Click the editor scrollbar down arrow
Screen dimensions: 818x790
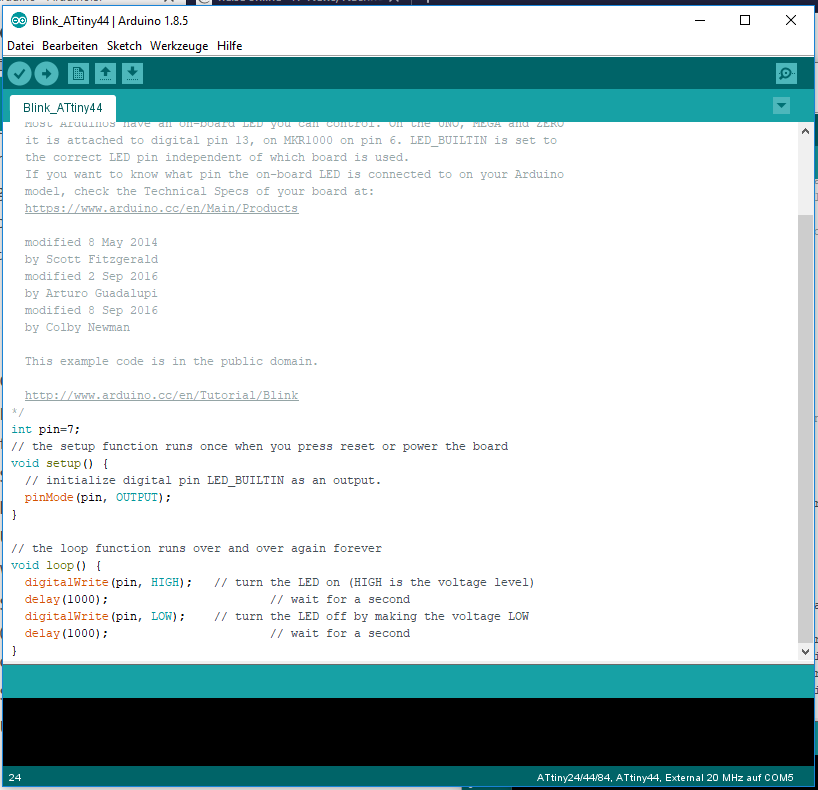[805, 651]
